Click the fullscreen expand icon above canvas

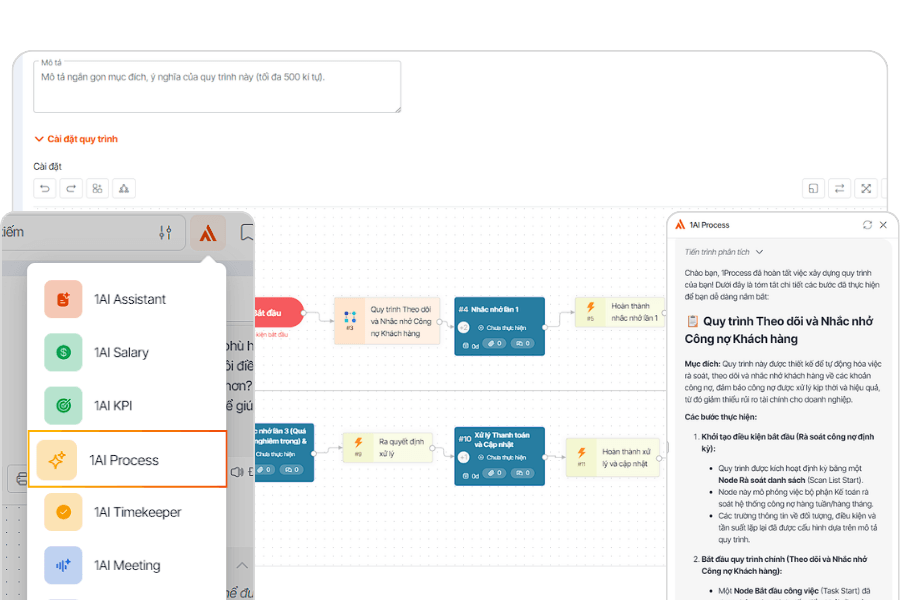click(866, 188)
